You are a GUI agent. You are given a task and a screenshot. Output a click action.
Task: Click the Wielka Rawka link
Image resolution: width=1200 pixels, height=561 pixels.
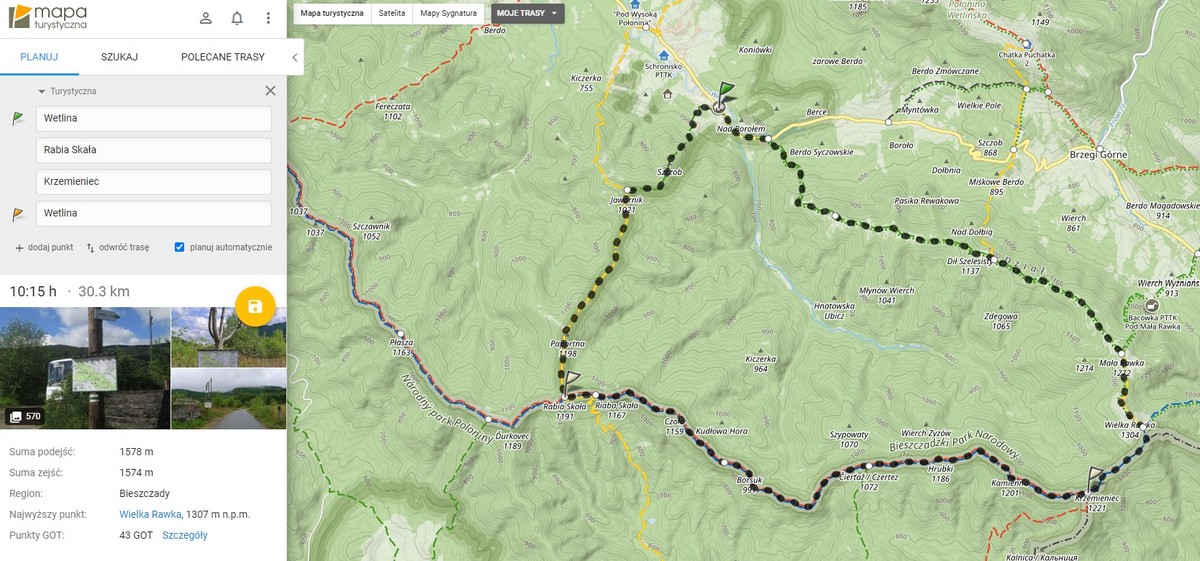(150, 515)
